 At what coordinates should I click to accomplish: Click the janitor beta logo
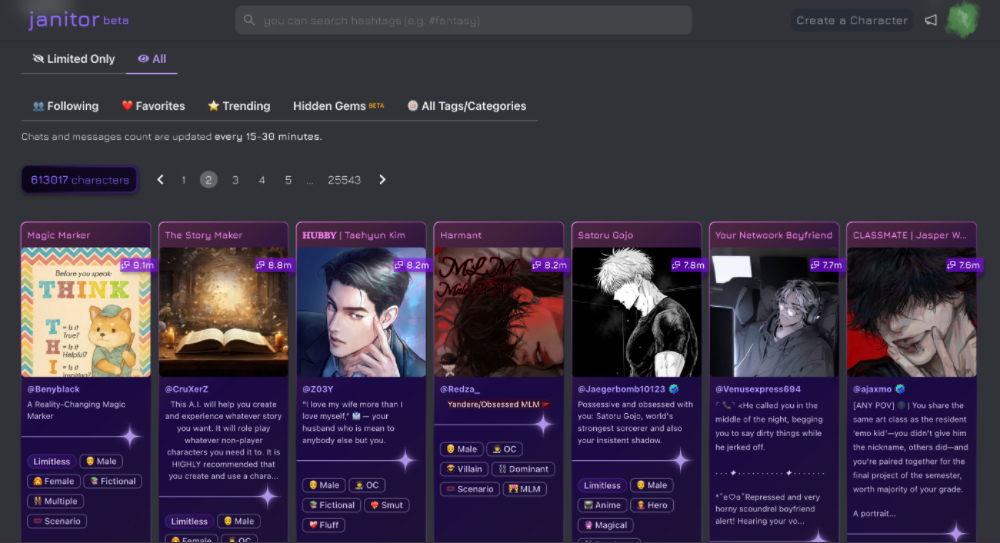coord(78,20)
